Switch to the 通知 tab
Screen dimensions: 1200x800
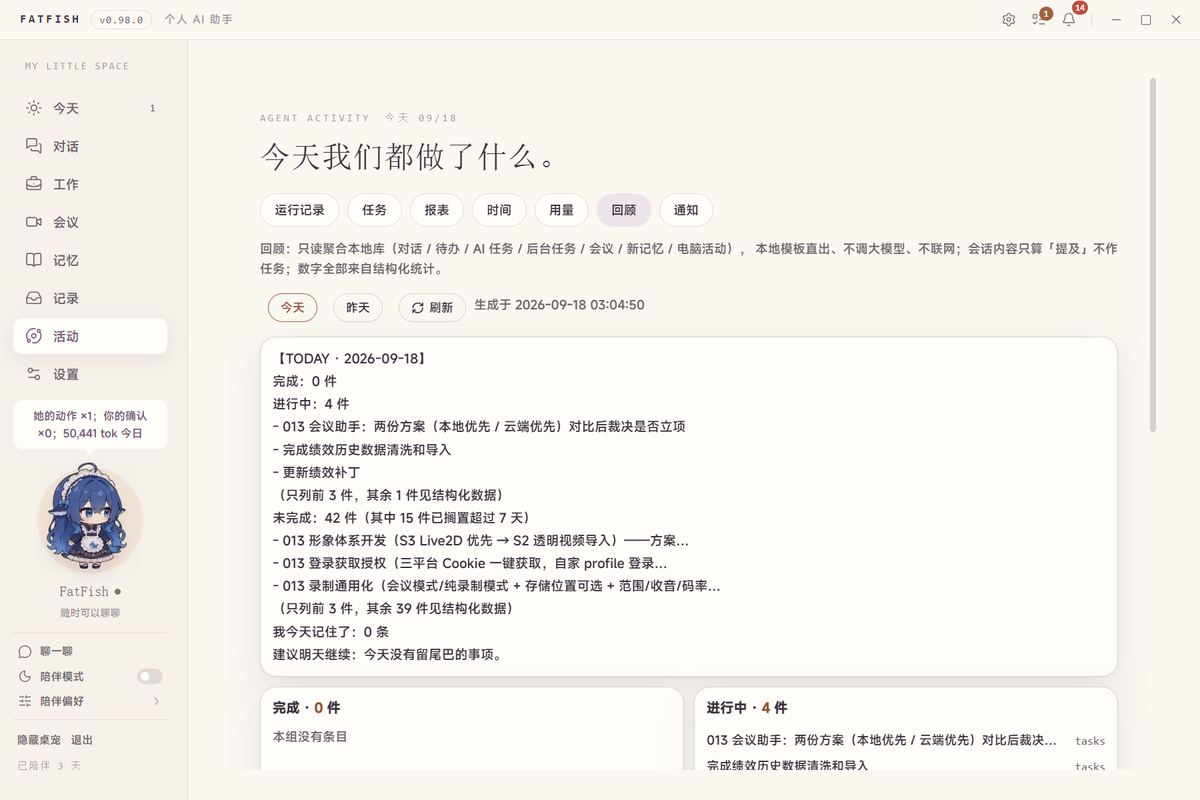tap(686, 210)
